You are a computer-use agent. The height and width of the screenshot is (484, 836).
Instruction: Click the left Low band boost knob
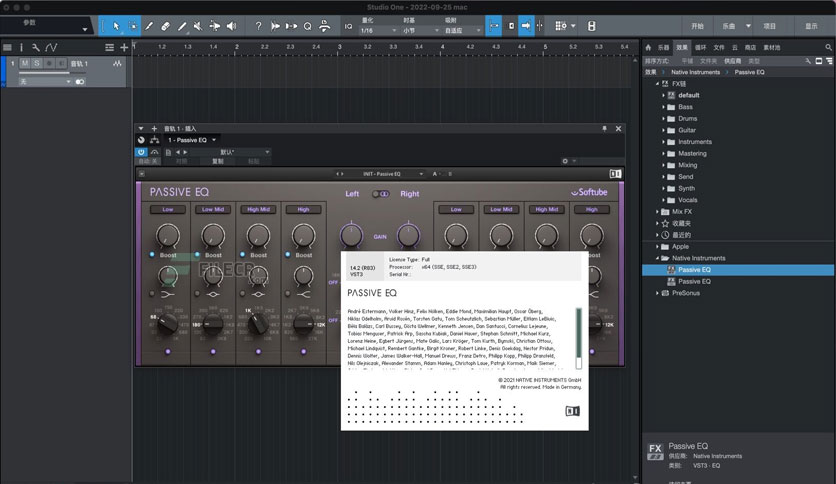pyautogui.click(x=167, y=235)
